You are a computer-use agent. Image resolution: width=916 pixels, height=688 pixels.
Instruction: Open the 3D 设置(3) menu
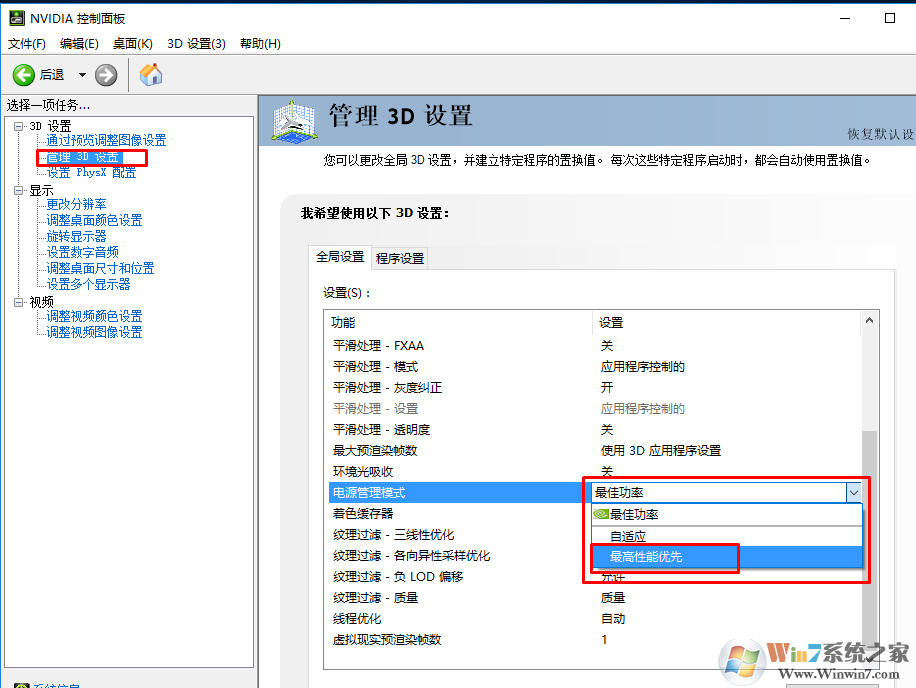point(196,43)
